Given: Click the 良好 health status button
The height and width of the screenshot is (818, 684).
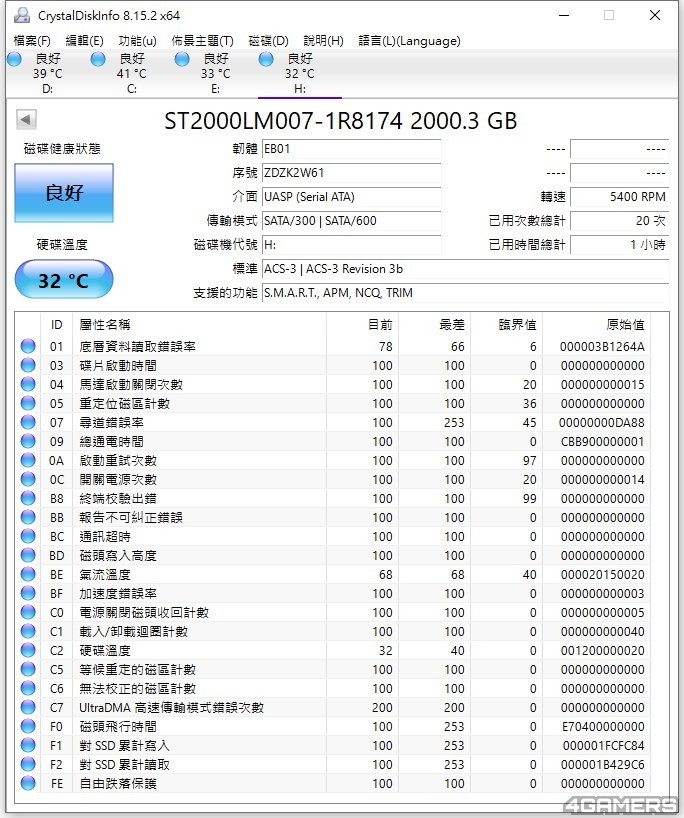Looking at the screenshot, I should [x=64, y=193].
